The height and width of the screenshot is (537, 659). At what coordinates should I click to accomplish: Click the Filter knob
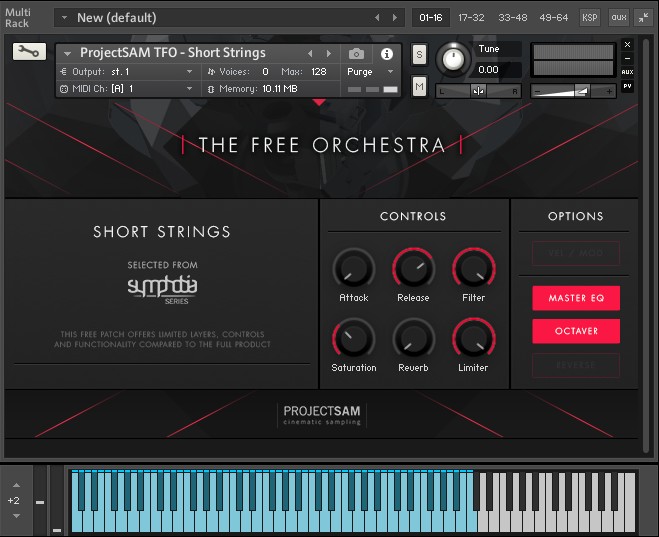tap(474, 268)
